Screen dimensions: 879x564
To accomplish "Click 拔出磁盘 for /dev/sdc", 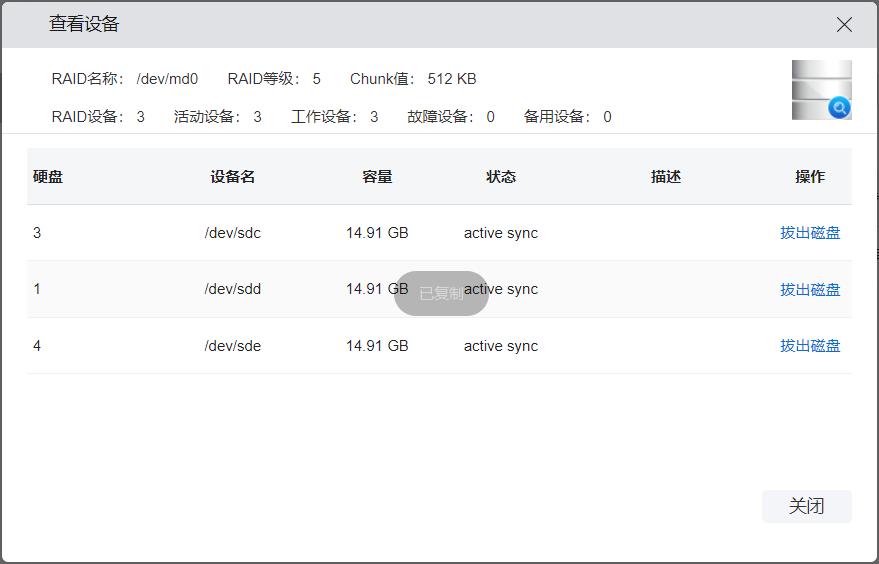I will tap(809, 233).
